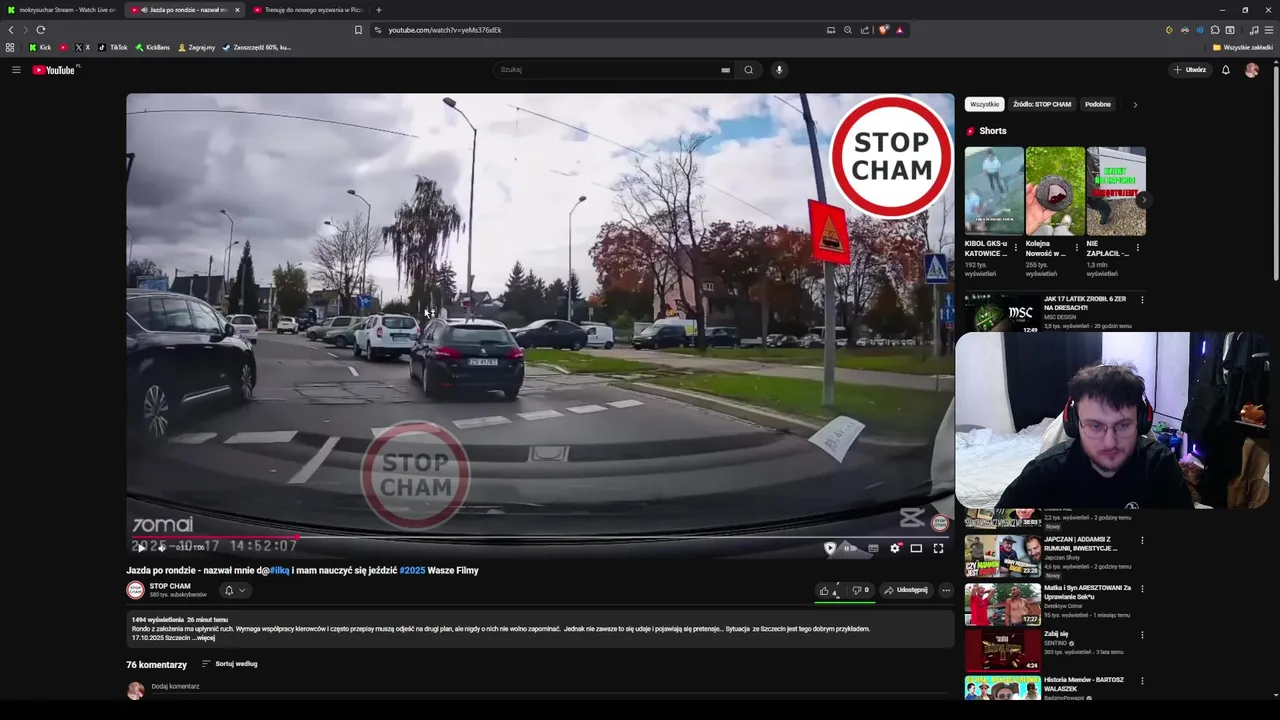Expand description via ...więcej
This screenshot has width=1280, height=720.
204,638
